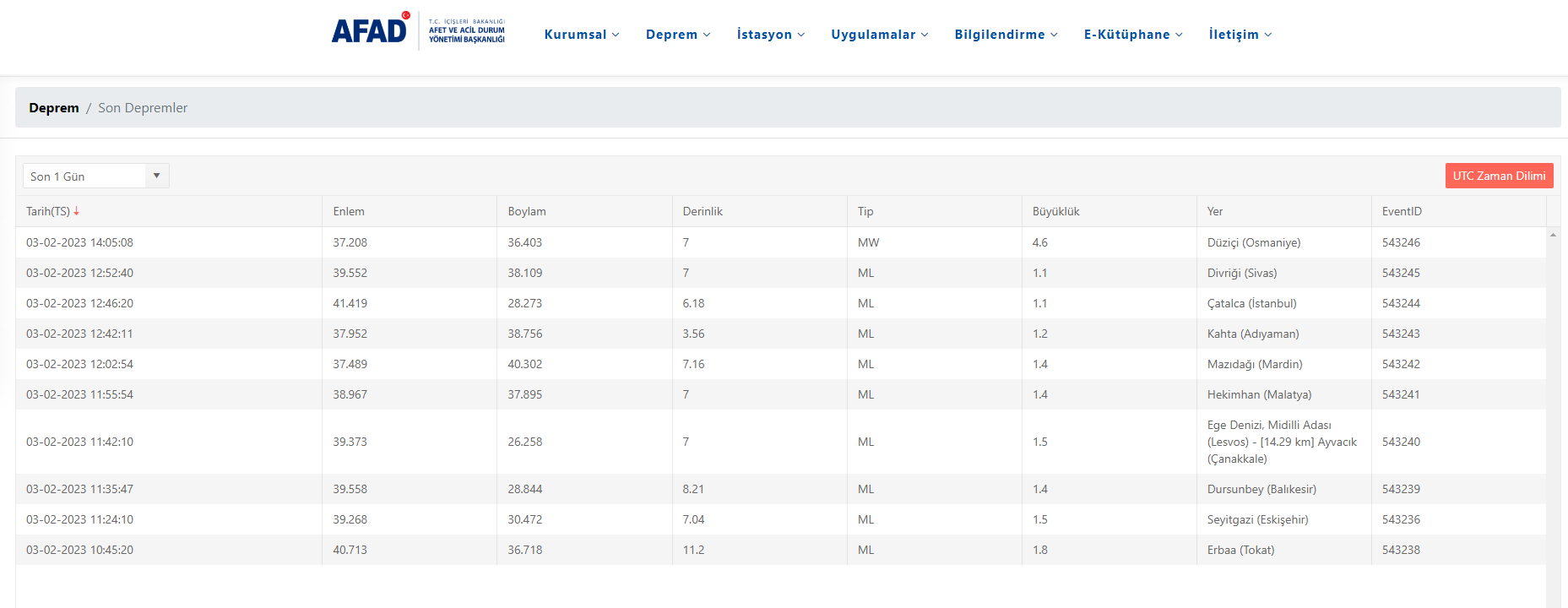Image resolution: width=1568 pixels, height=608 pixels.
Task: Expand the E-Kütüphane menu
Action: pyautogui.click(x=1132, y=35)
